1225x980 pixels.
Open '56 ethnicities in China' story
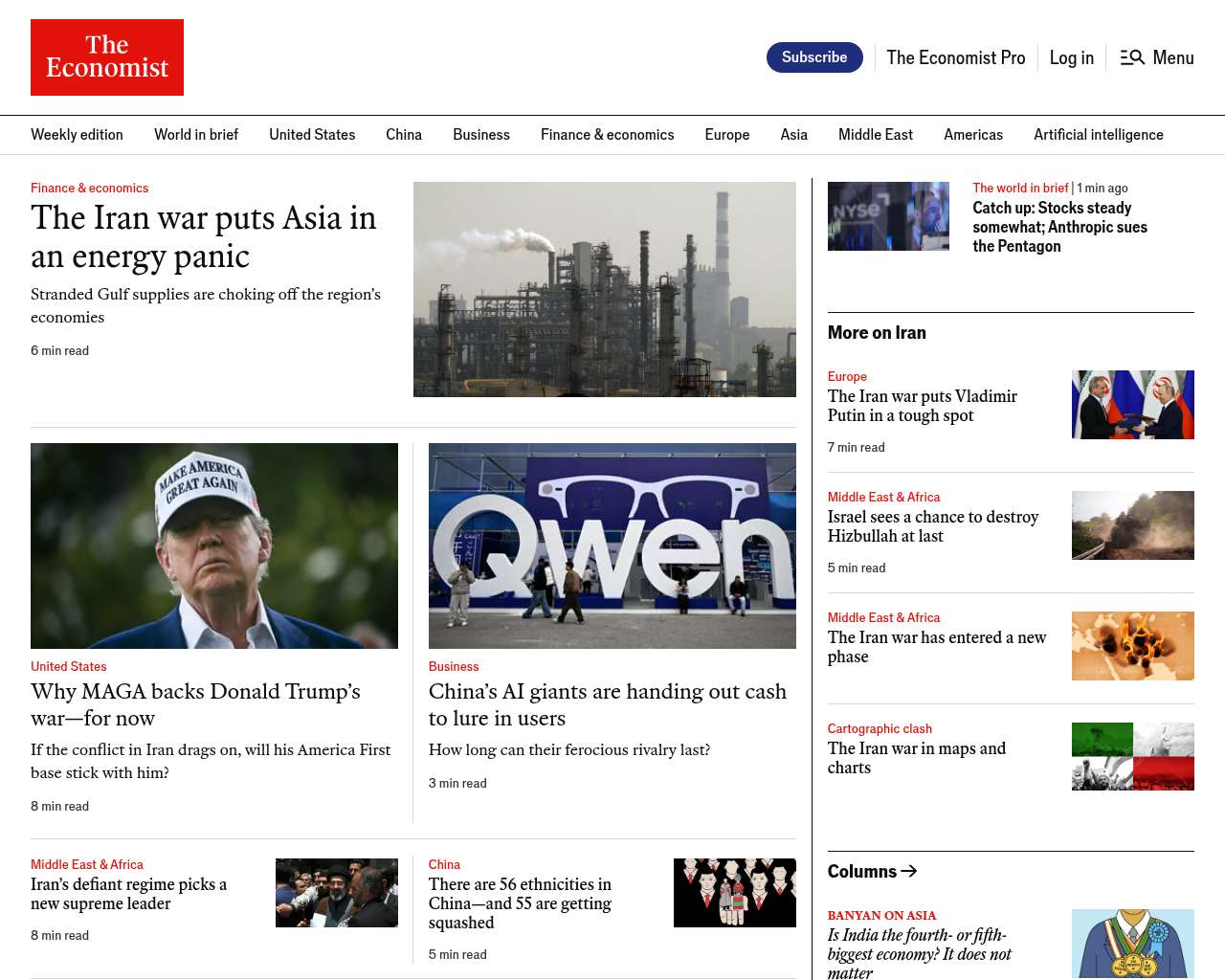tap(520, 903)
